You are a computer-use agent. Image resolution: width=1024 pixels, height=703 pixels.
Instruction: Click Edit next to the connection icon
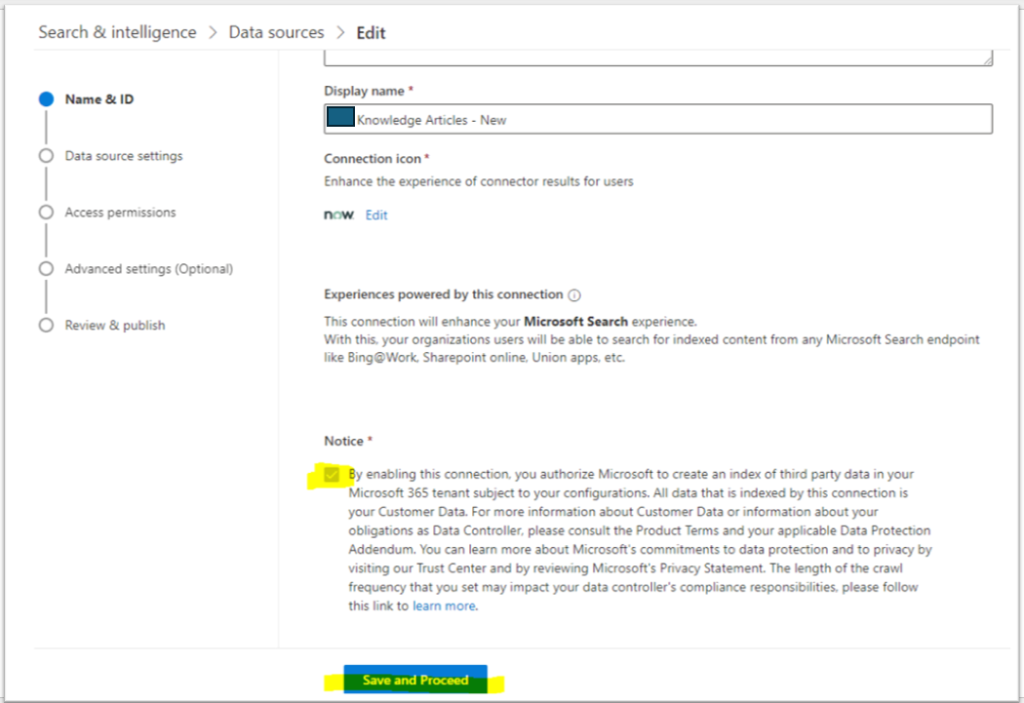pos(376,214)
